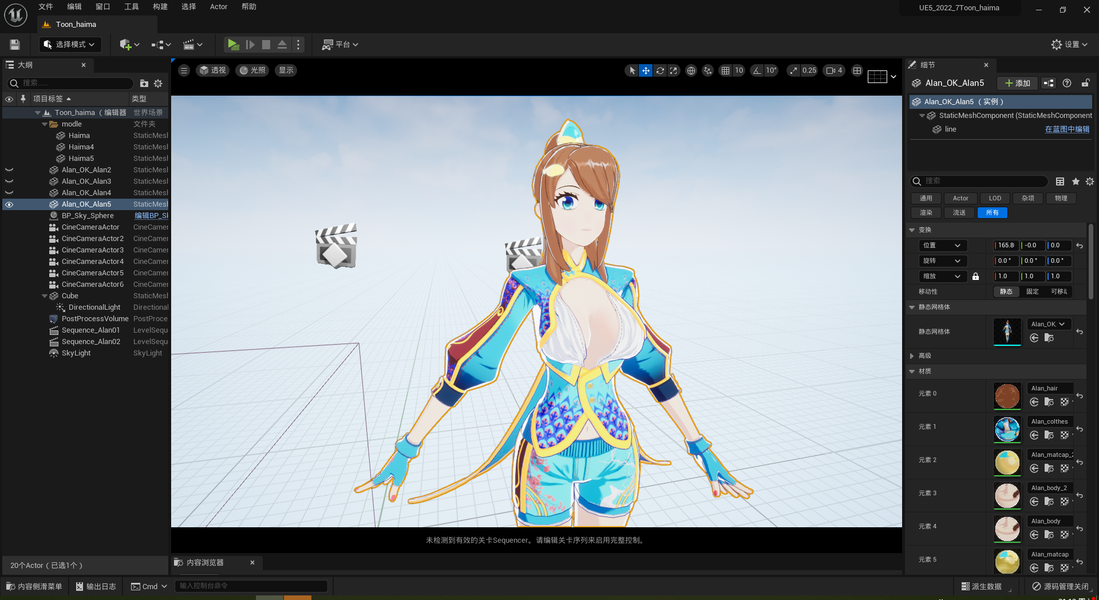Open the 构建 menu
This screenshot has height=600, width=1099.
(161, 7)
